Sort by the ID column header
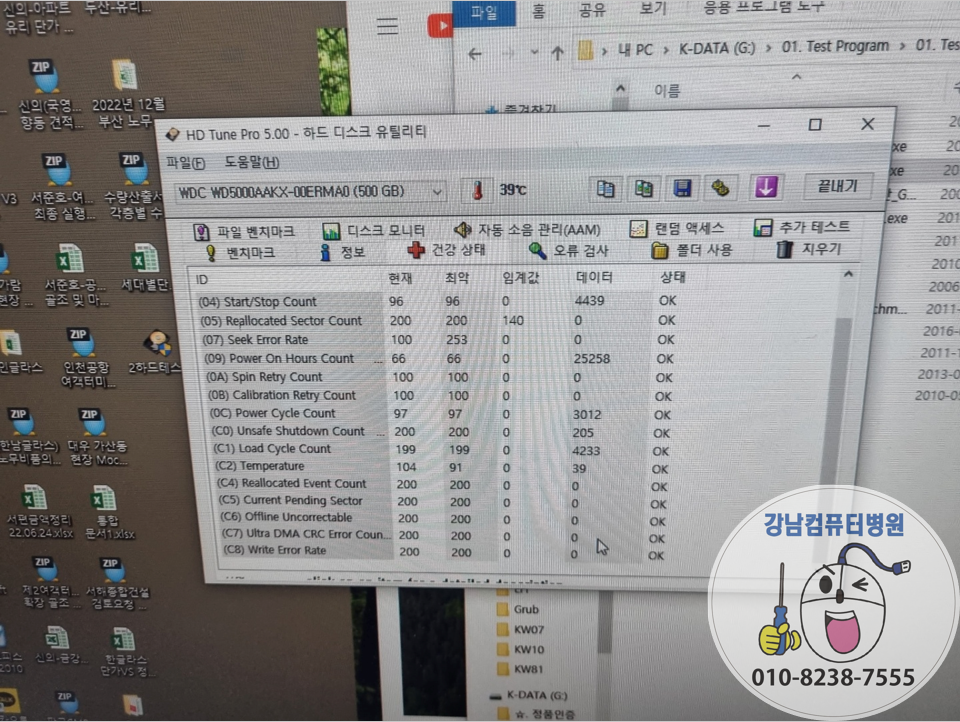This screenshot has width=960, height=722. (x=202, y=280)
